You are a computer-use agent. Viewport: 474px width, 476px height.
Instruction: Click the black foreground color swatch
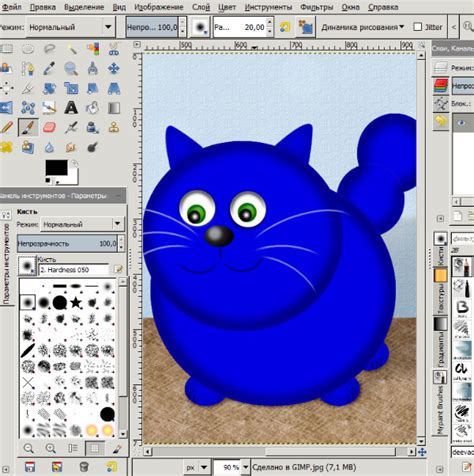(x=56, y=168)
